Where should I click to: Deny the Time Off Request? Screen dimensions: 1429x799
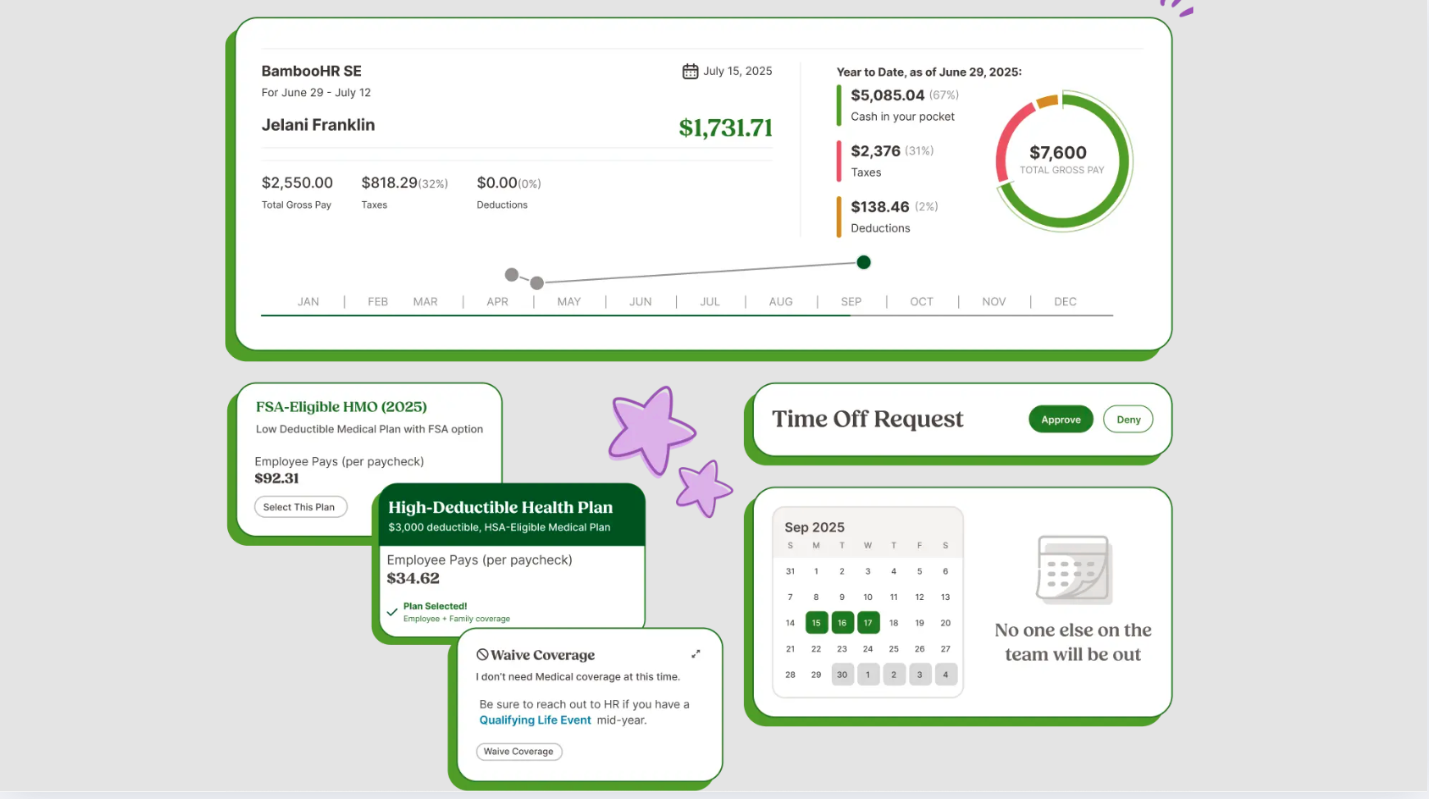1128,419
